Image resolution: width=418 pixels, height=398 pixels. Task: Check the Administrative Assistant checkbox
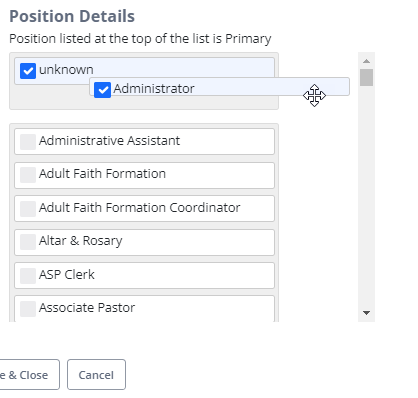28,142
